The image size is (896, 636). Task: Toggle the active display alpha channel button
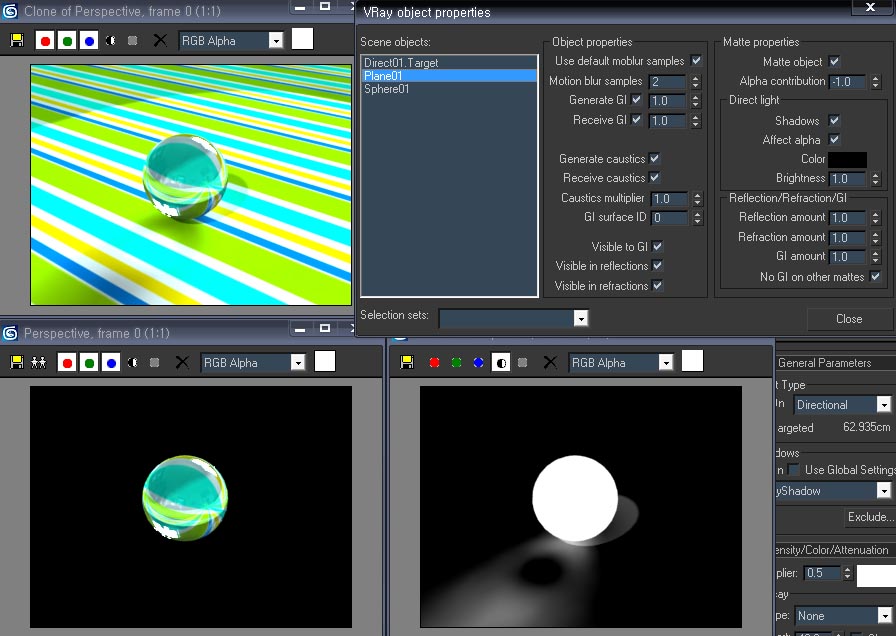(502, 363)
